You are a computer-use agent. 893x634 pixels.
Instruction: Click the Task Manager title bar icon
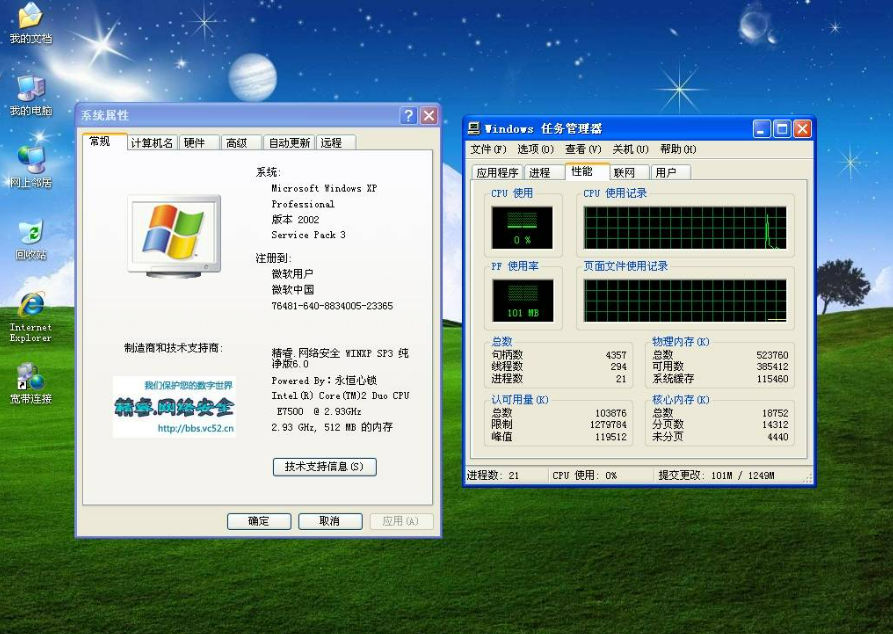[474, 128]
